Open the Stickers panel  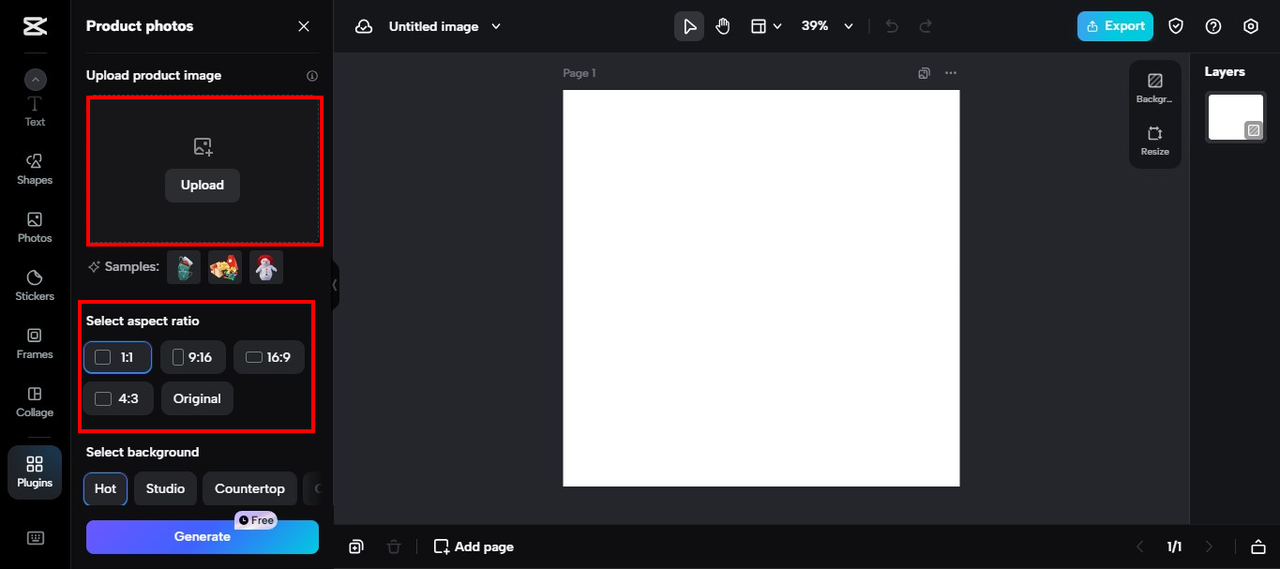point(35,285)
